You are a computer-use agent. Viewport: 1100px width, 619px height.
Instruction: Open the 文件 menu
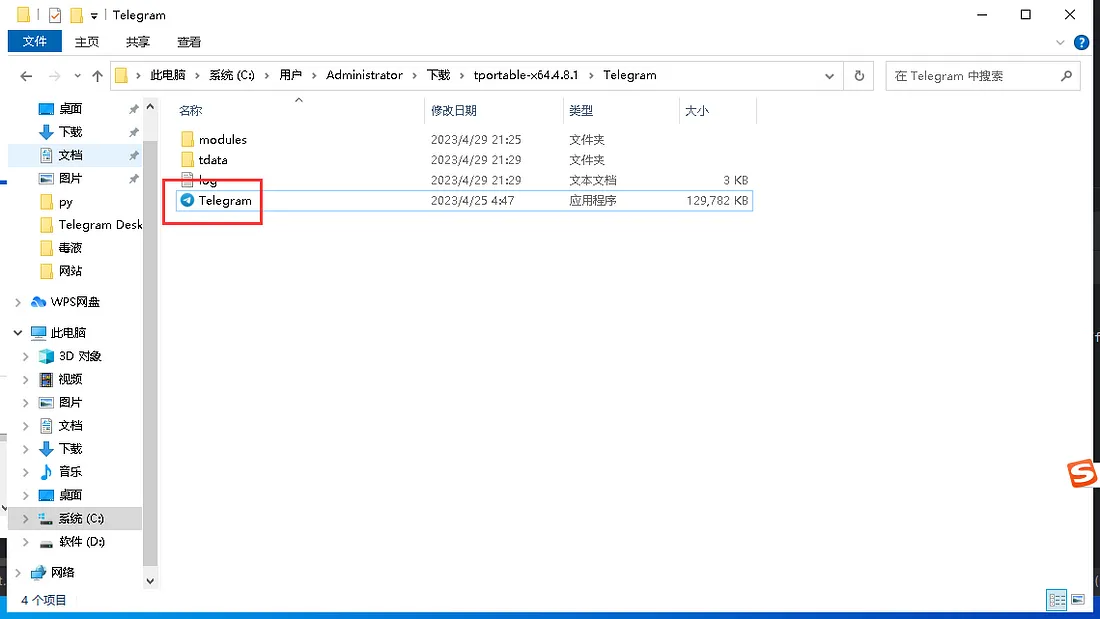(35, 41)
